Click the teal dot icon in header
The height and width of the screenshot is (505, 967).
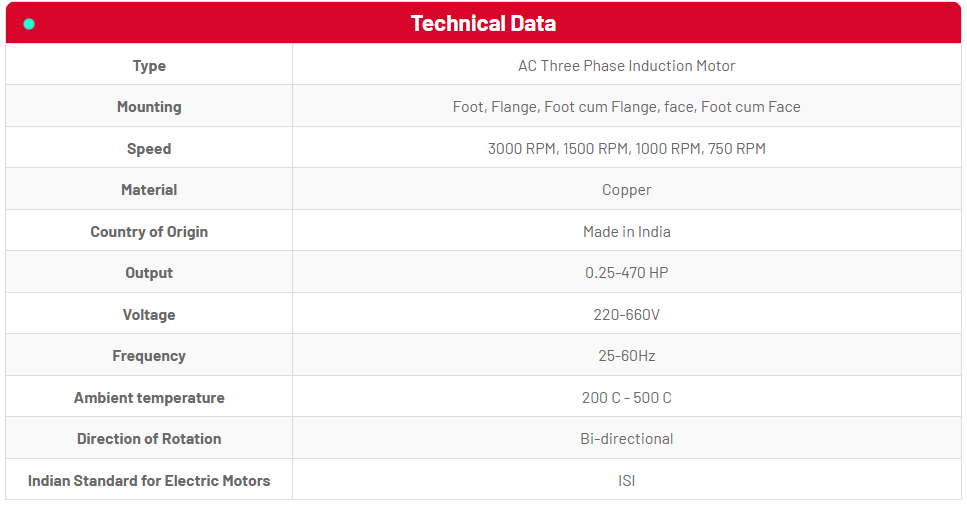[29, 24]
